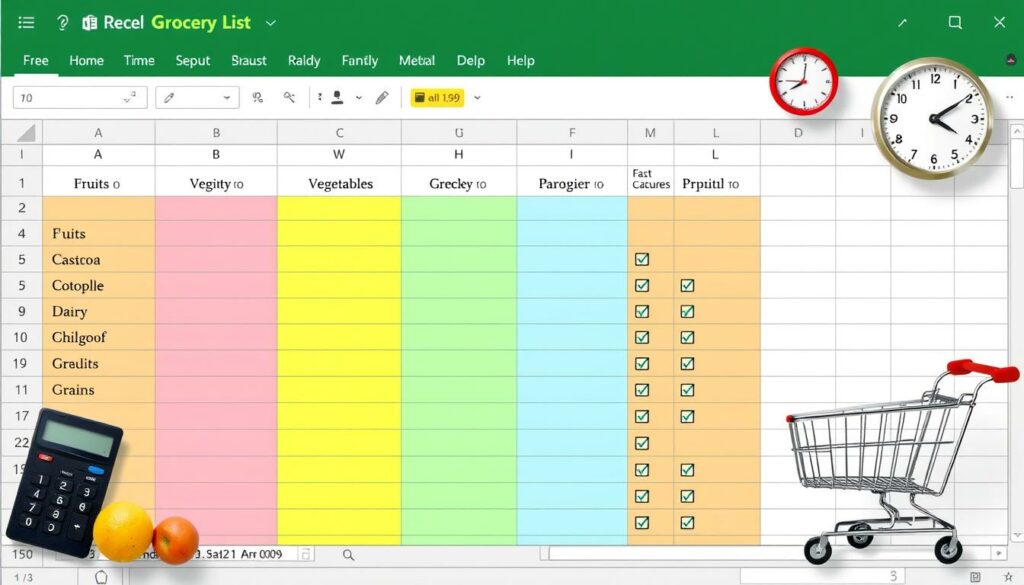
Task: Select row 11 header
Action: (x=21, y=390)
